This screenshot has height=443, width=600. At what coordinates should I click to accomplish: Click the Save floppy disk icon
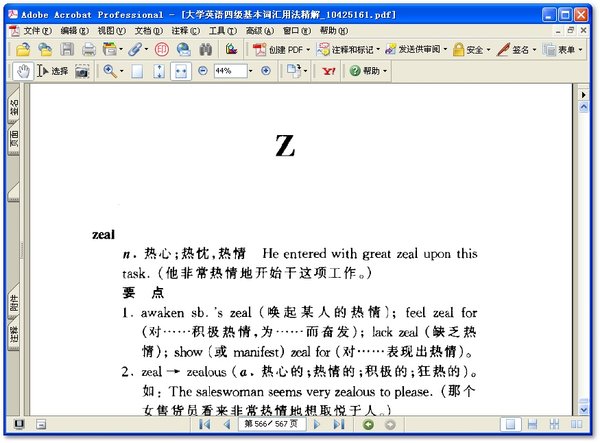pos(67,49)
